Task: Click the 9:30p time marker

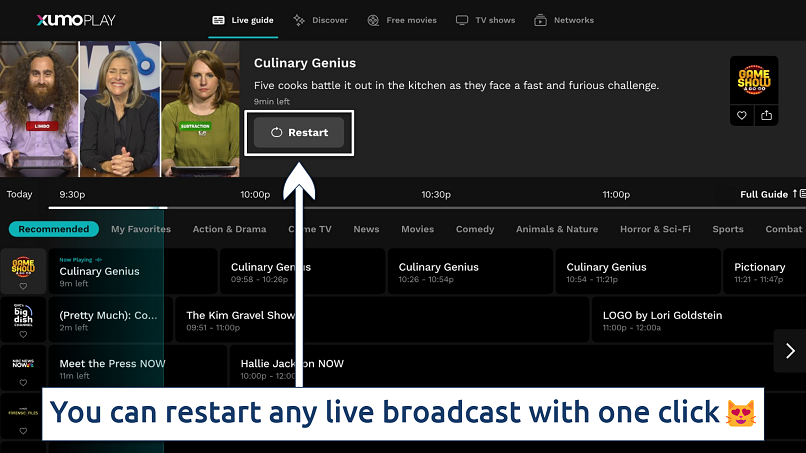Action: pyautogui.click(x=72, y=194)
